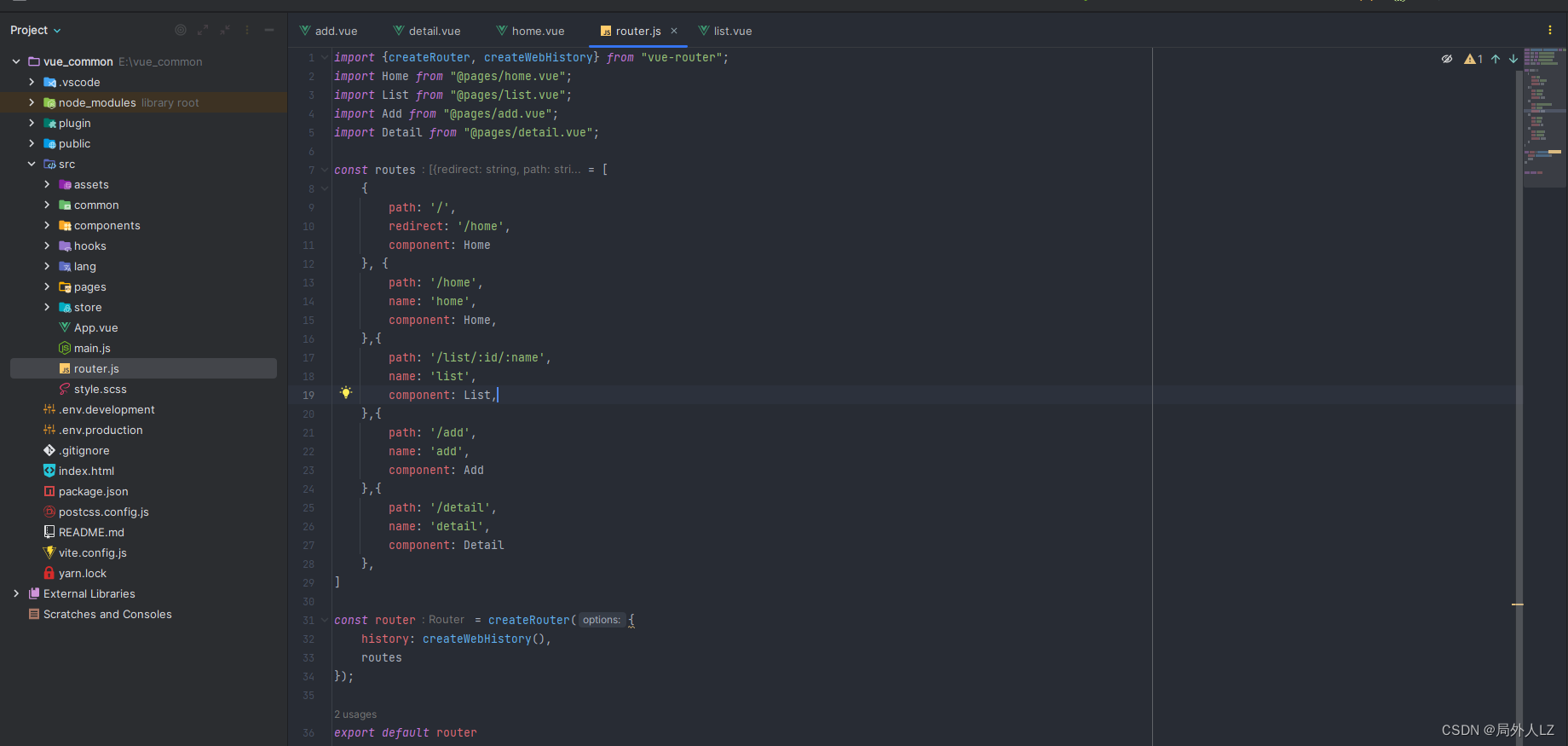Click the '/list/:id/:name' path string
This screenshot has width=1568, height=746.
click(x=487, y=357)
